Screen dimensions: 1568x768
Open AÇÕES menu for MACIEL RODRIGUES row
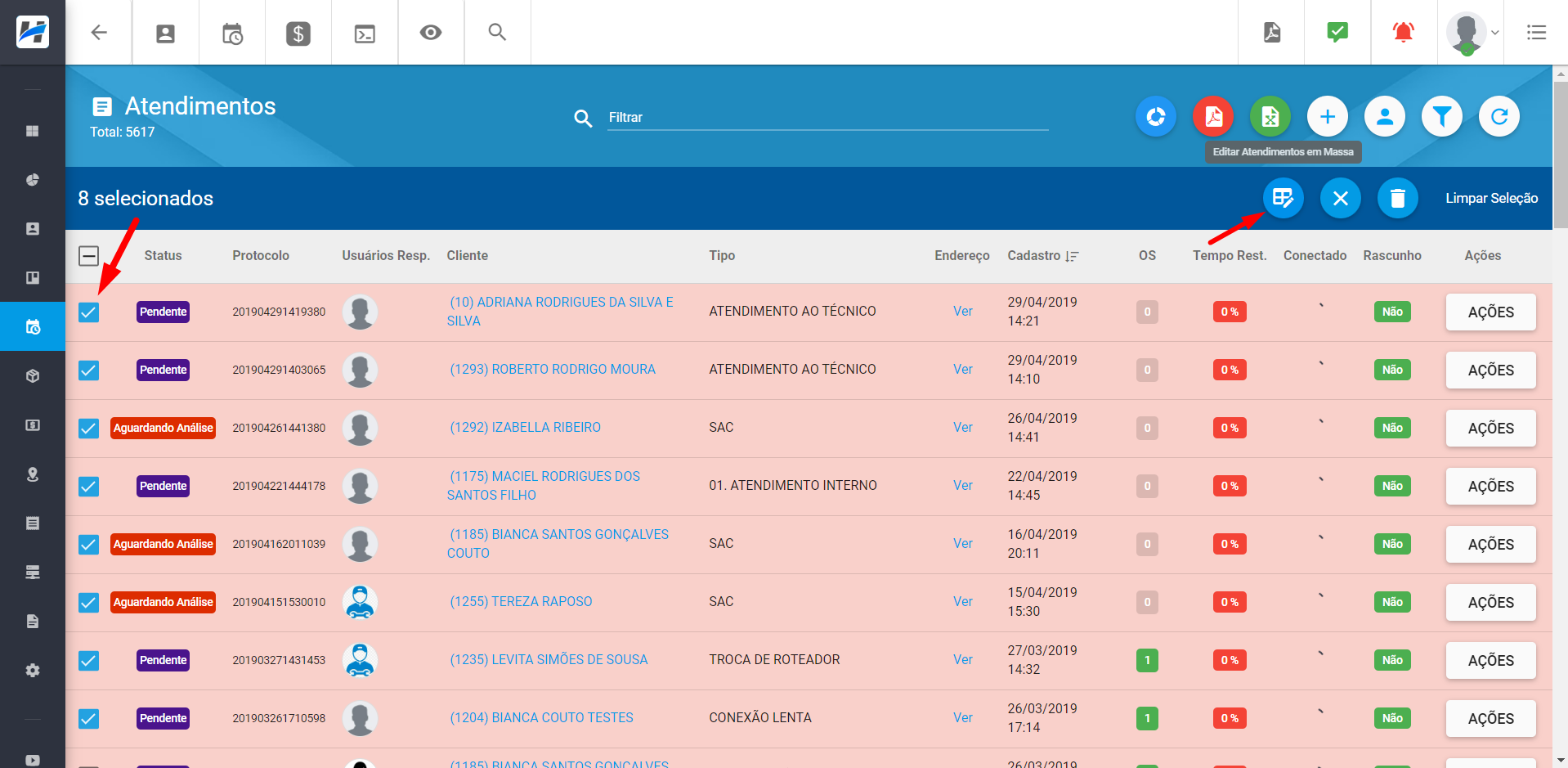(1490, 487)
